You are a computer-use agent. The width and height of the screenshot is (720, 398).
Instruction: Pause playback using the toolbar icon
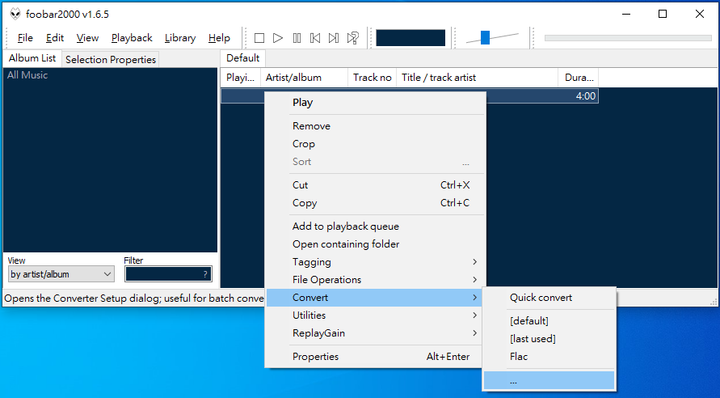click(x=297, y=38)
